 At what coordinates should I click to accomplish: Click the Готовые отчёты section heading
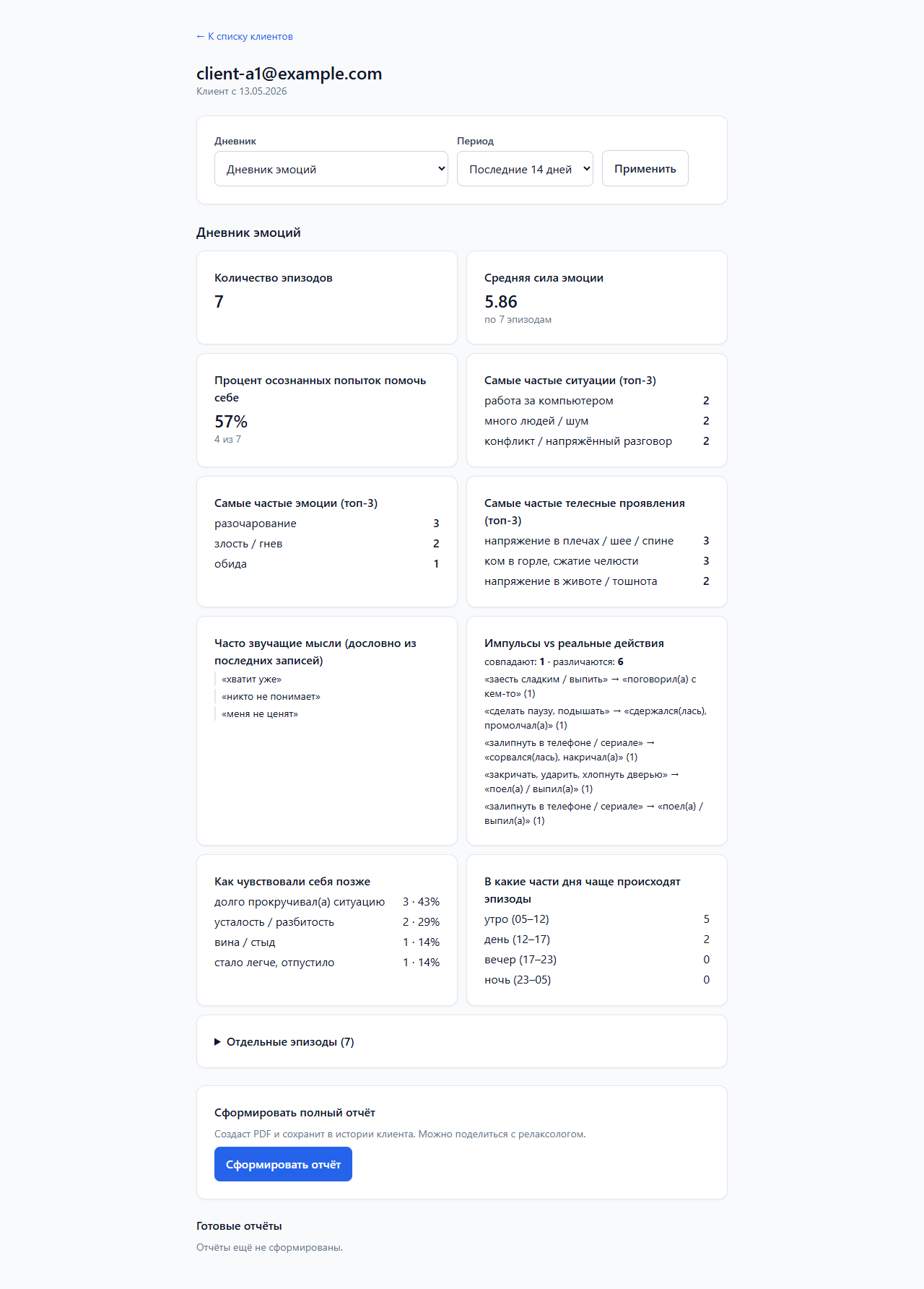coord(239,1226)
